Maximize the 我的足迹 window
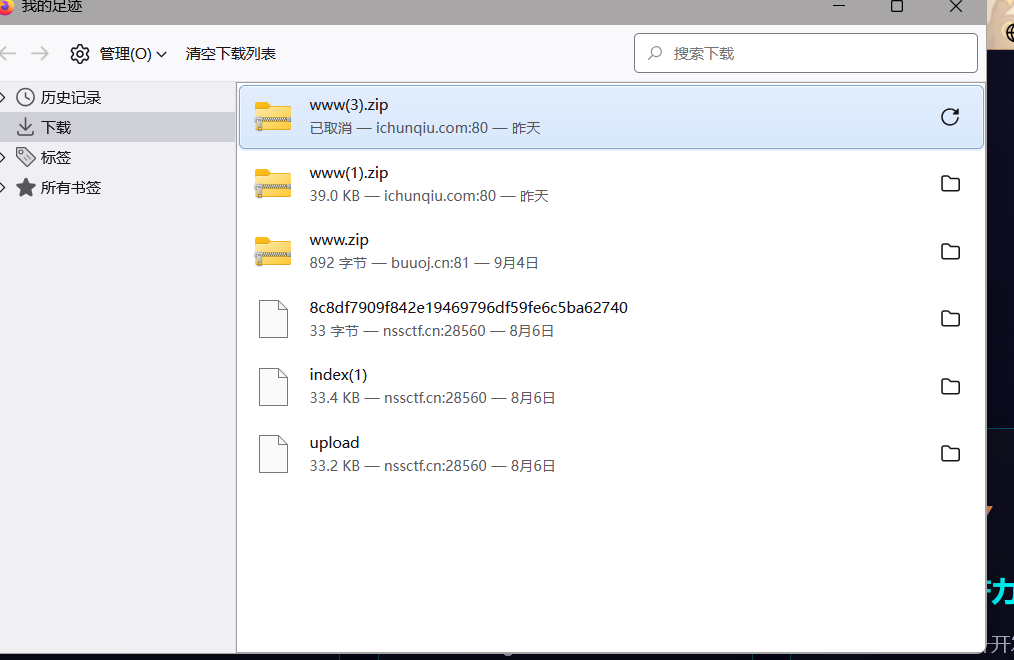 coord(897,7)
